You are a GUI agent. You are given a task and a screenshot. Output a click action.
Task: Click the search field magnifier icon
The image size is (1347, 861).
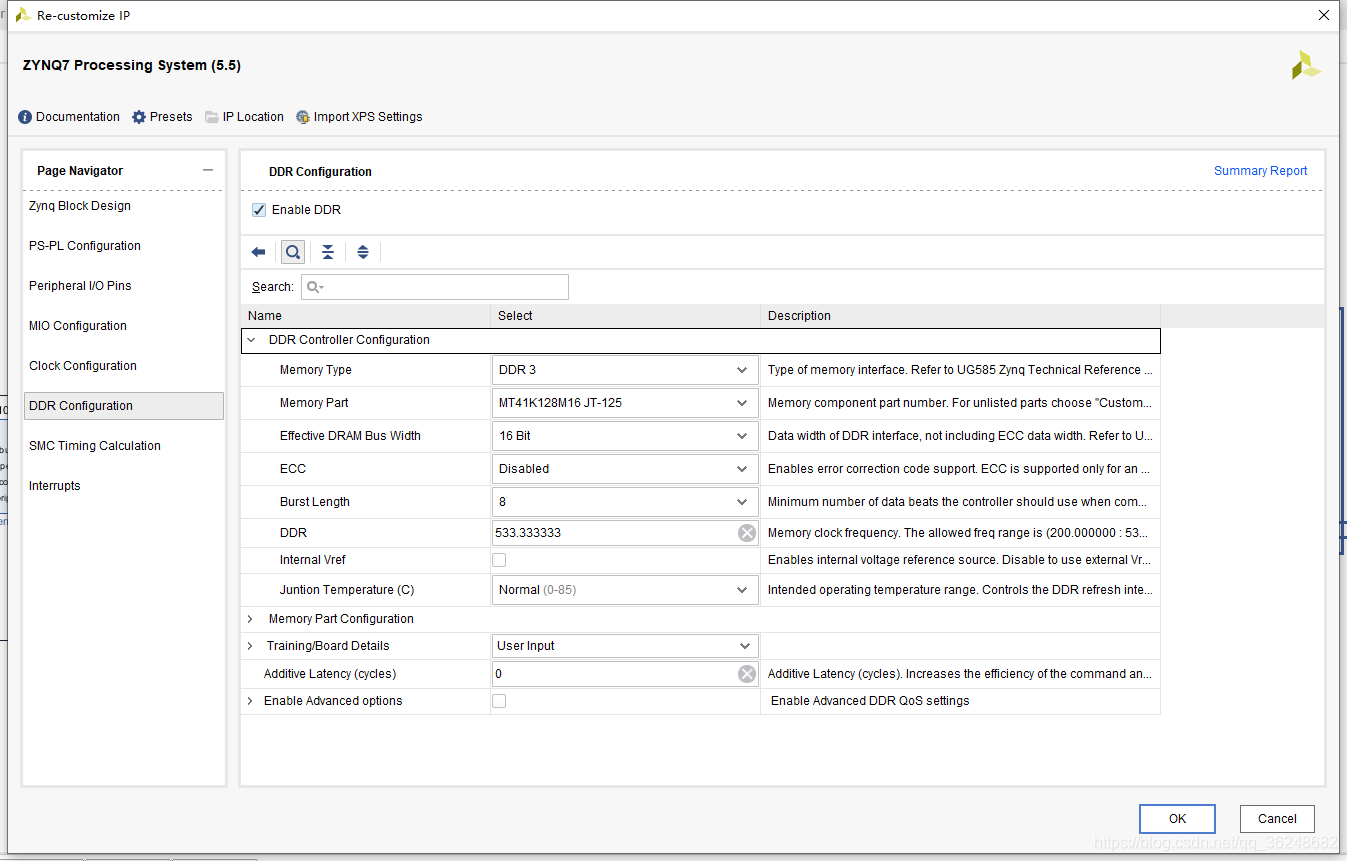pos(315,287)
